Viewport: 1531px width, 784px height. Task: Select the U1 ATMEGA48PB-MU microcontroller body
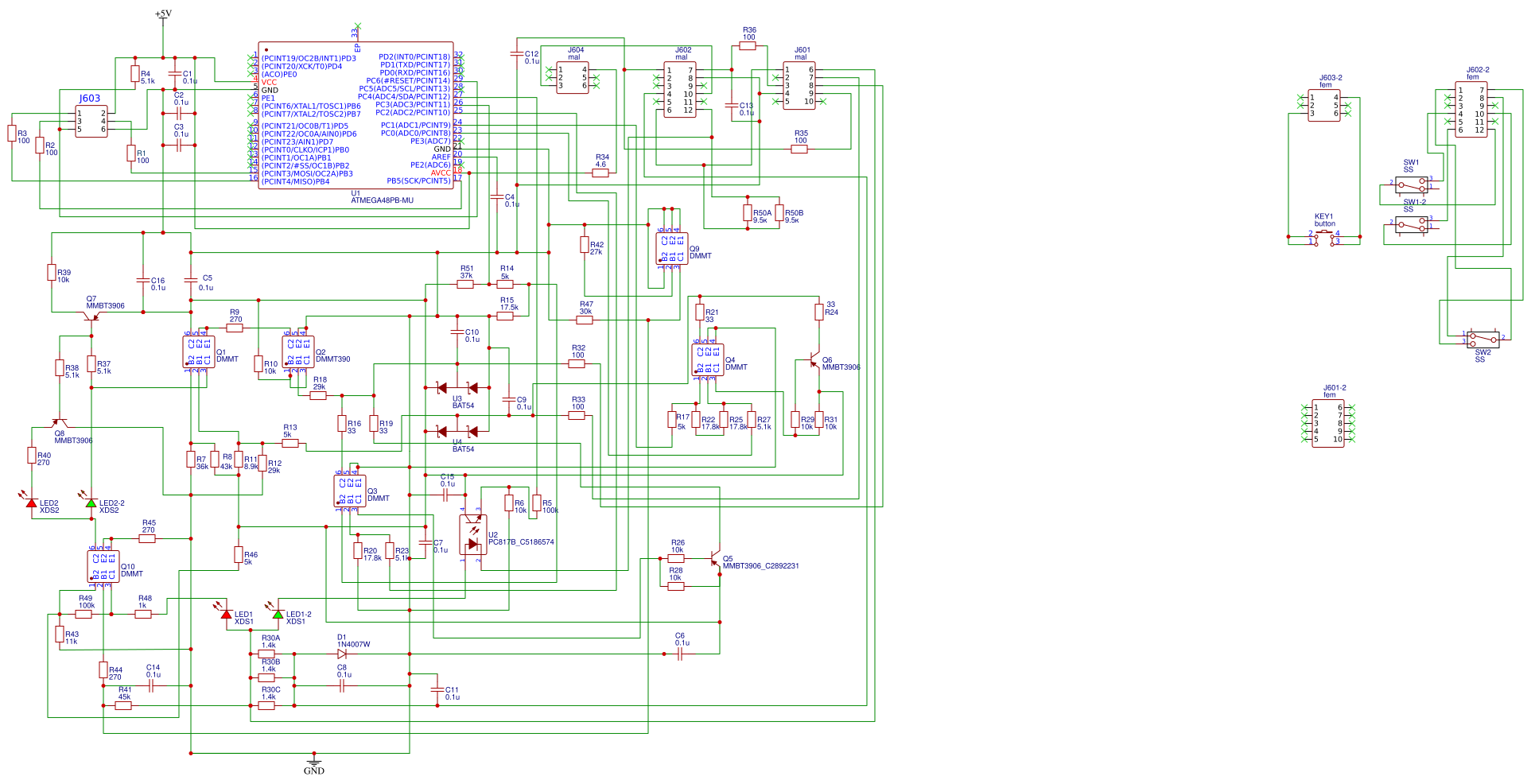pyautogui.click(x=356, y=115)
